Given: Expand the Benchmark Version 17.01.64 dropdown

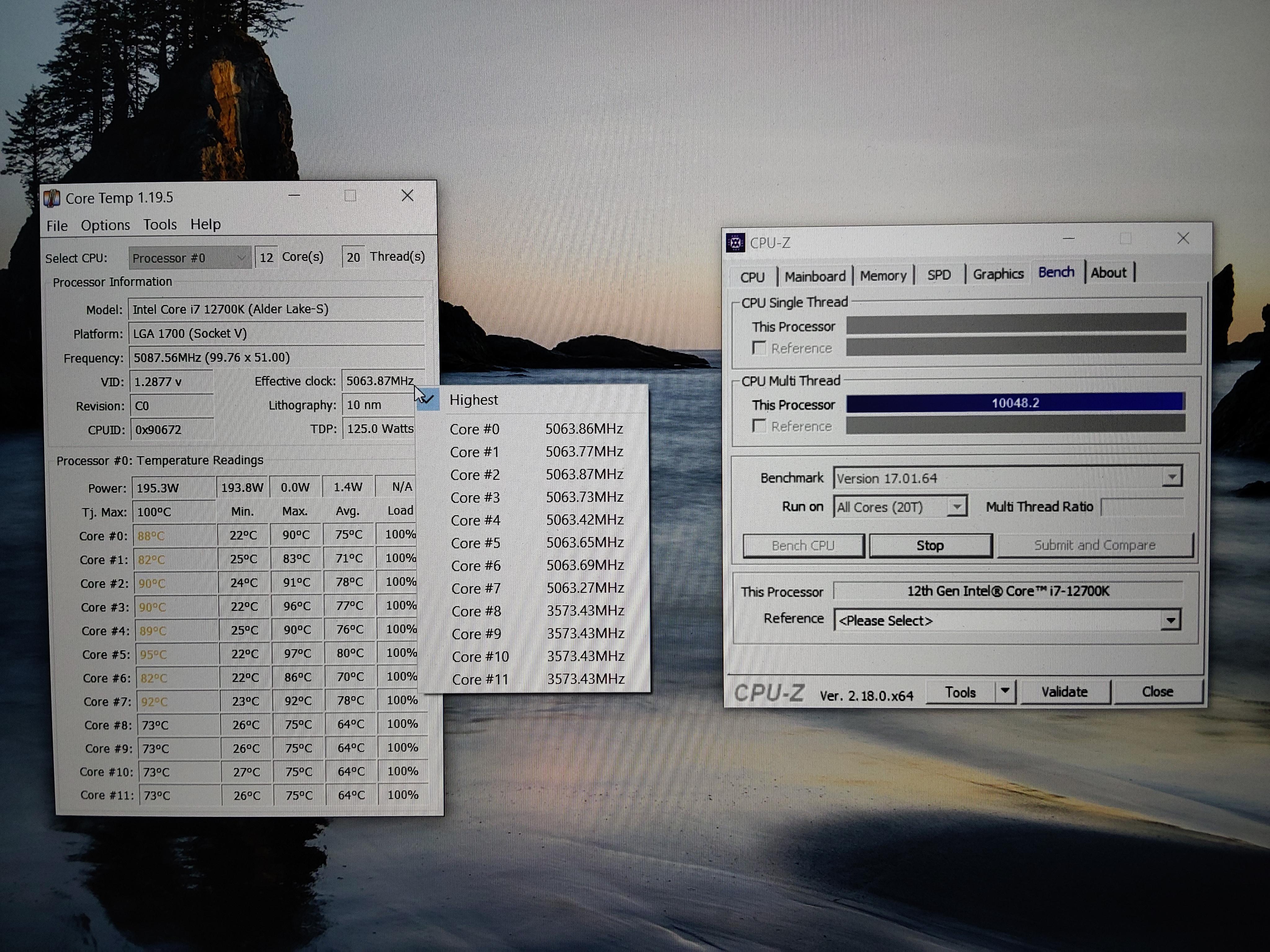Looking at the screenshot, I should click(1171, 477).
